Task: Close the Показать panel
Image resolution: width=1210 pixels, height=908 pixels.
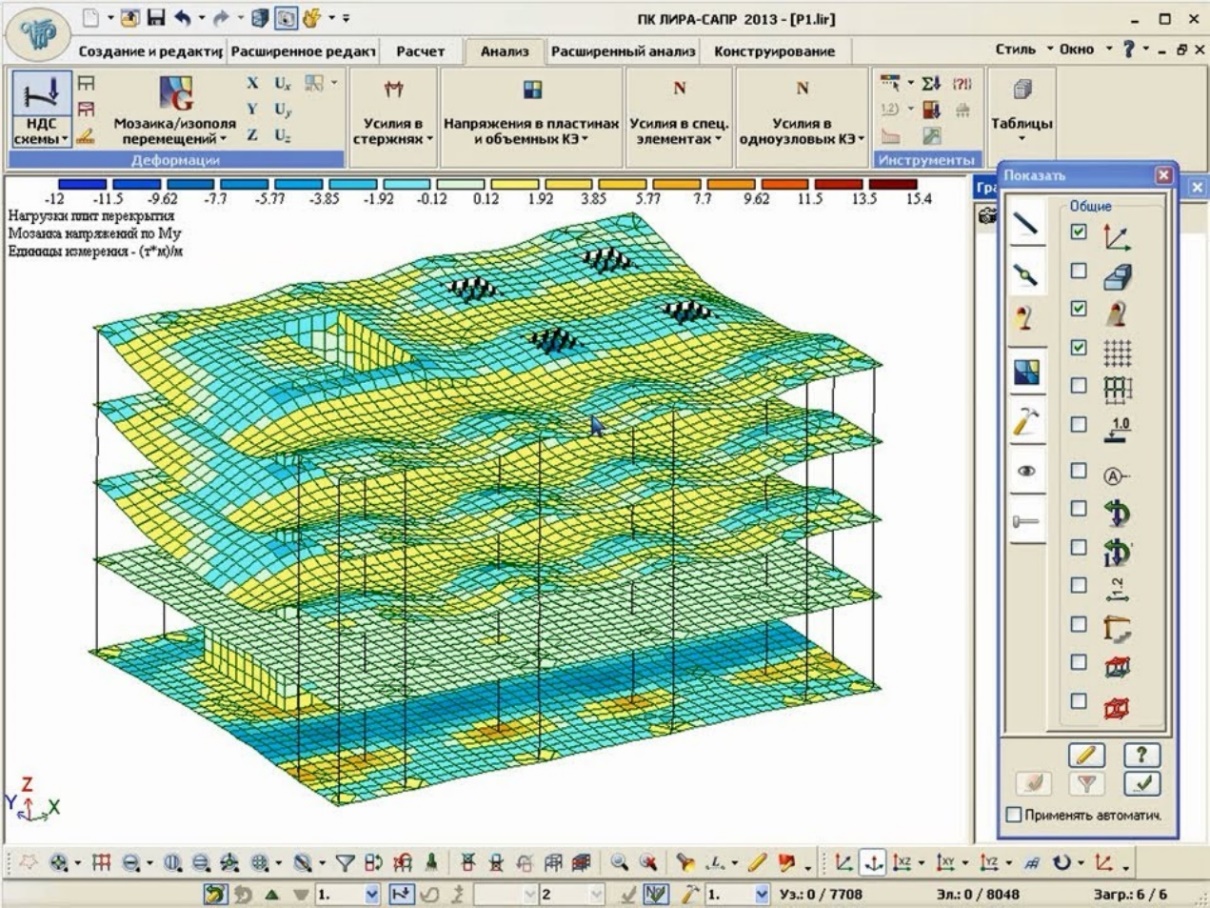Action: tap(1162, 175)
